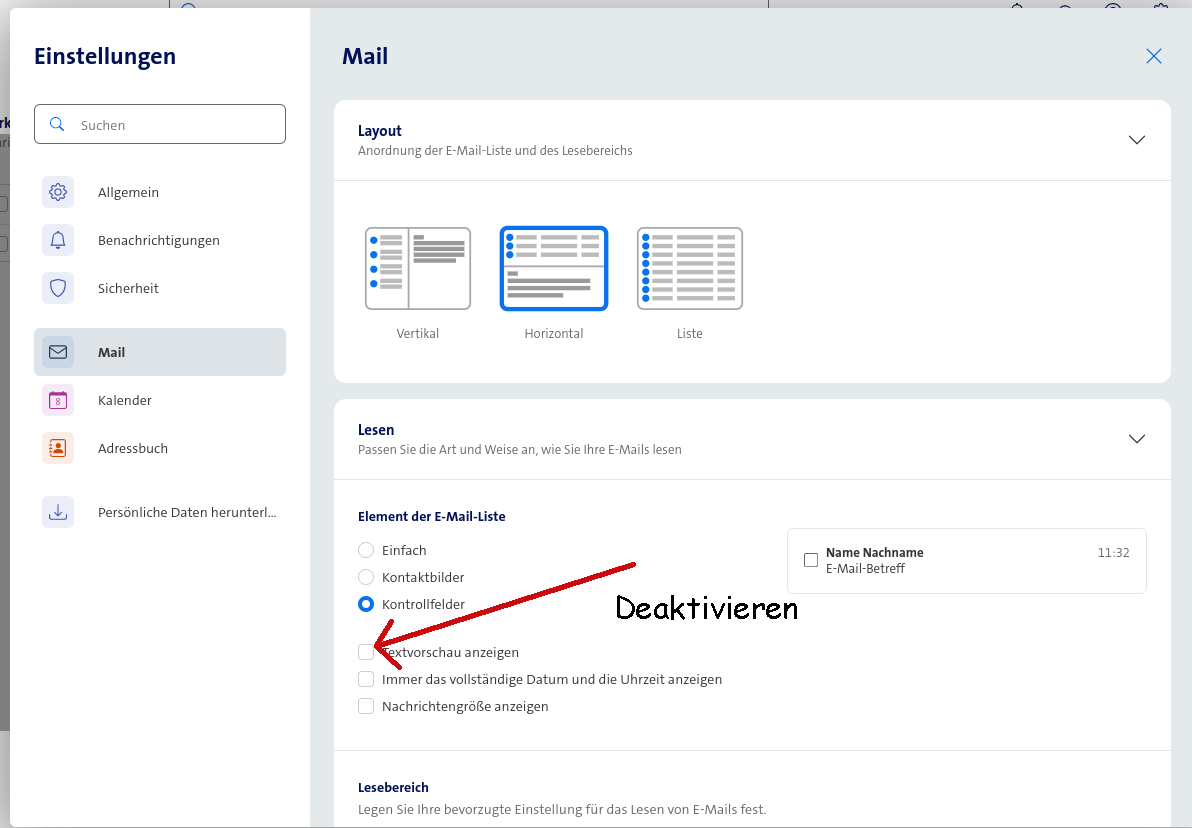Check Immer das vollständige Datum option
Image resolution: width=1192 pixels, height=828 pixels.
coord(366,679)
